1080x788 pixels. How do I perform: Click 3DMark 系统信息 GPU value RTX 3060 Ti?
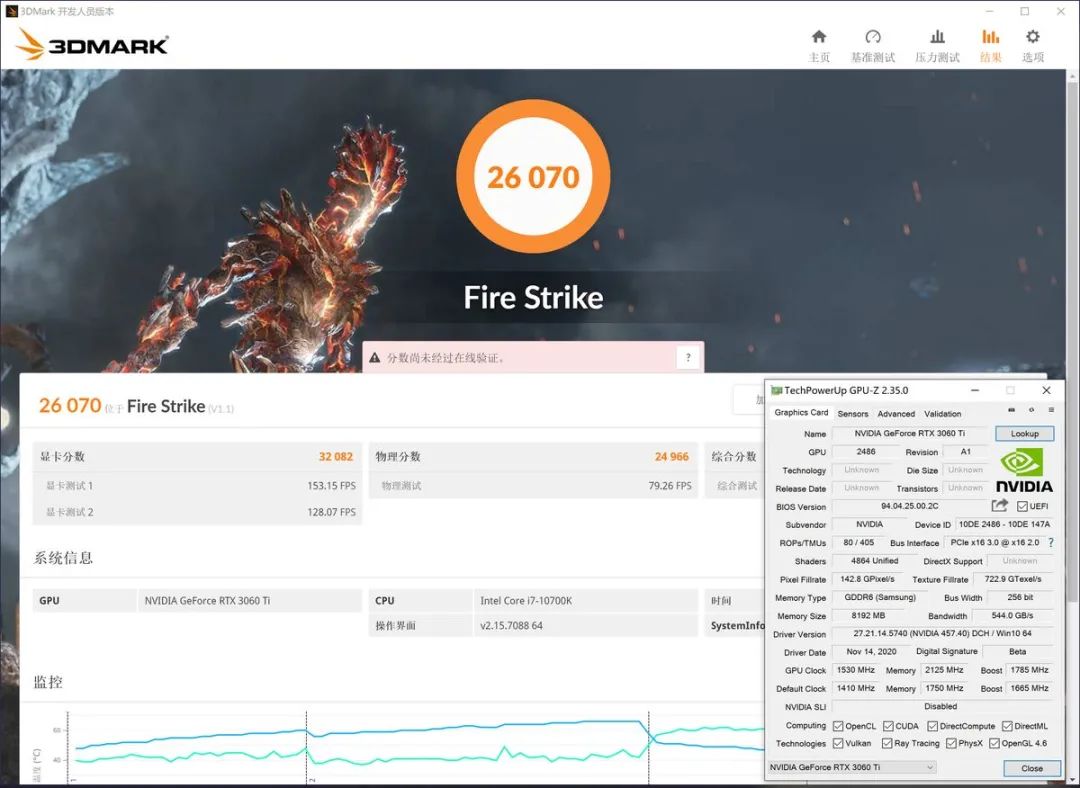point(207,601)
